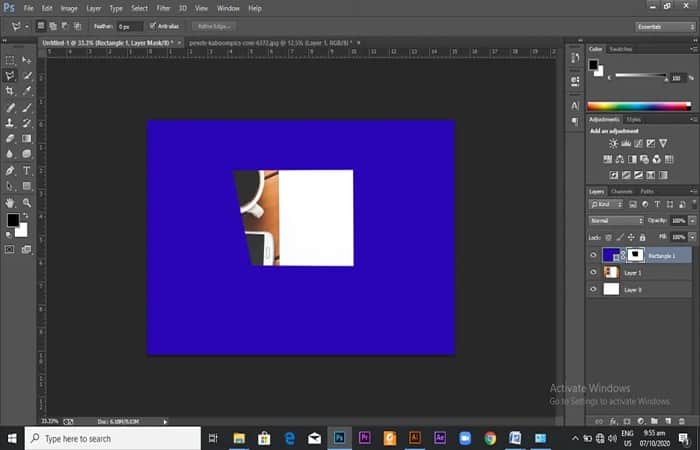The image size is (700, 450).
Task: Open the Normal blend mode dropdown
Action: (616, 221)
